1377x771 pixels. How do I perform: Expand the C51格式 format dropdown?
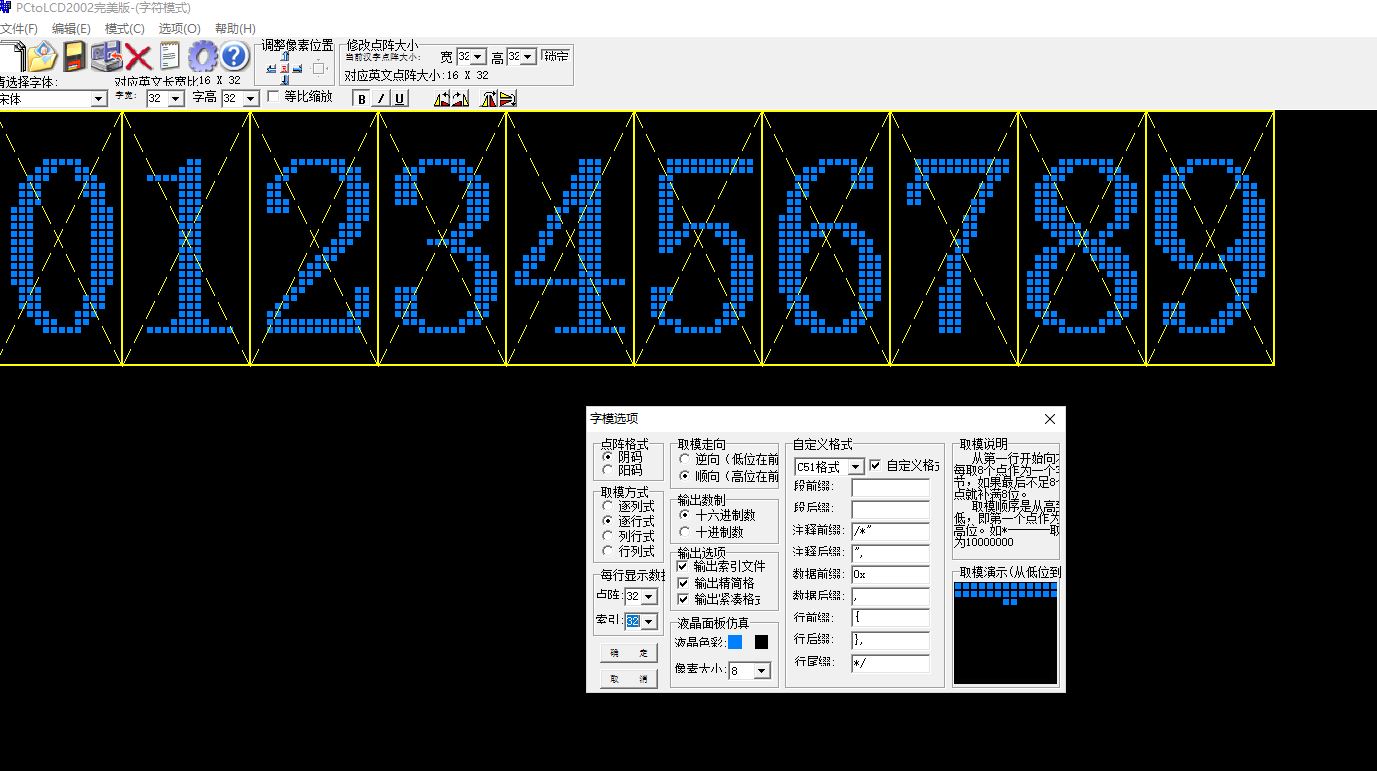click(855, 467)
